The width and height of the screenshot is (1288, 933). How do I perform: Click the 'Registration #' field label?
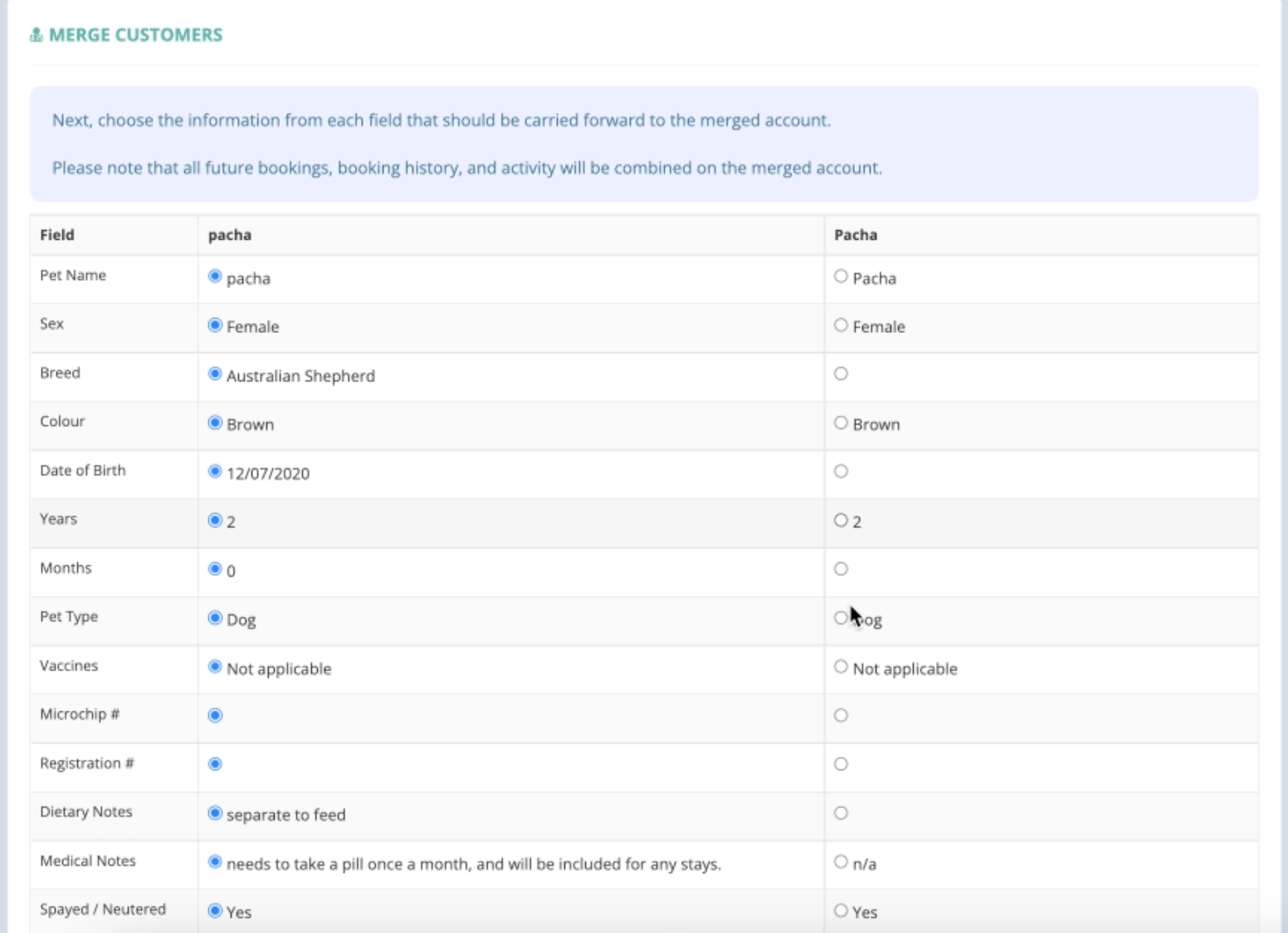pyautogui.click(x=87, y=763)
